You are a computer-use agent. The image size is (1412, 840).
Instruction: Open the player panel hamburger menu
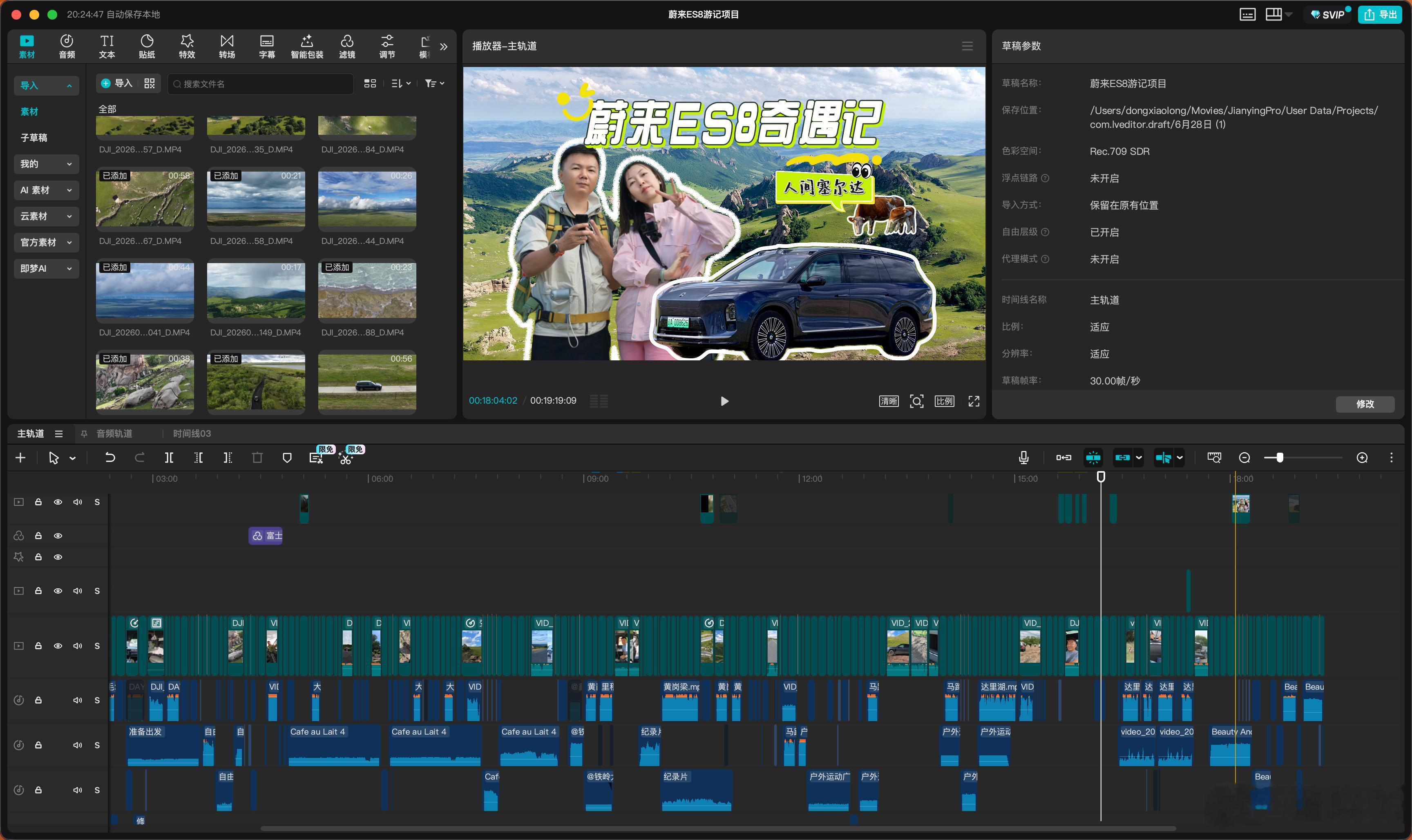tap(967, 46)
